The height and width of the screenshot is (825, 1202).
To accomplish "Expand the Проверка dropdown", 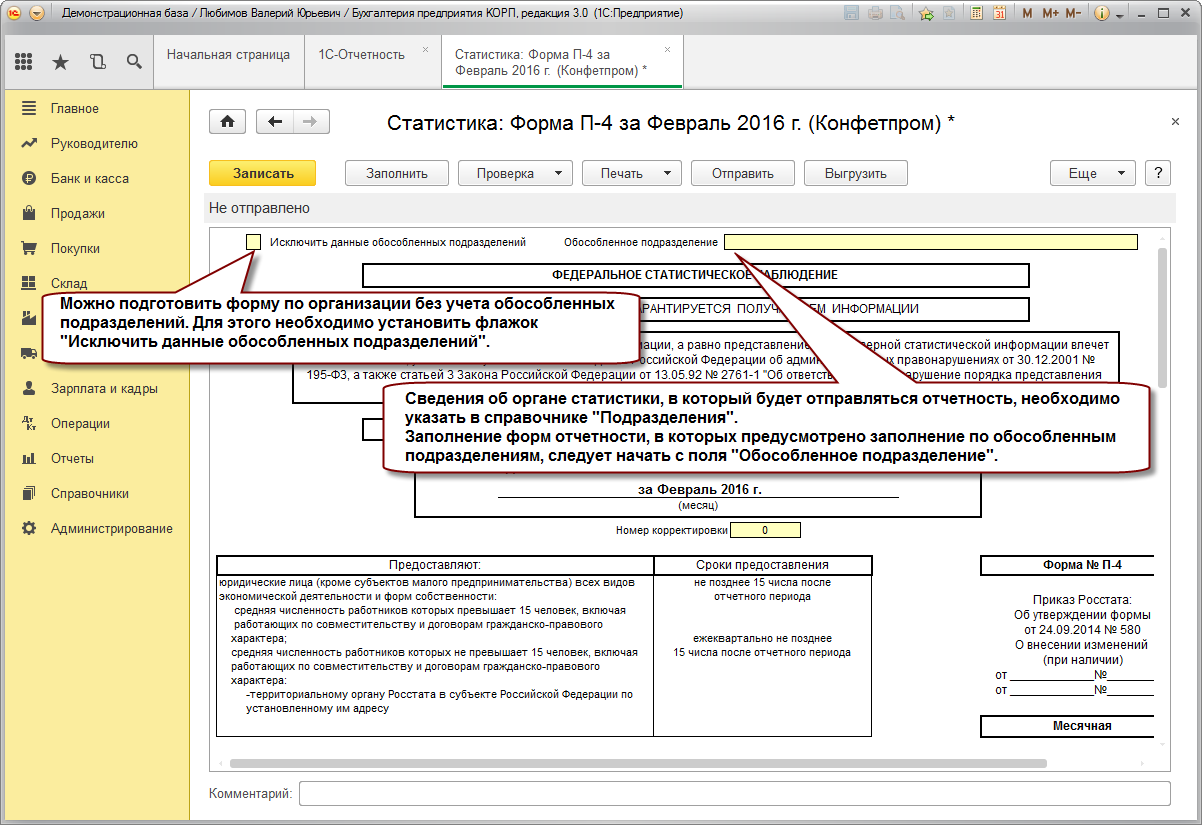I will tap(514, 173).
